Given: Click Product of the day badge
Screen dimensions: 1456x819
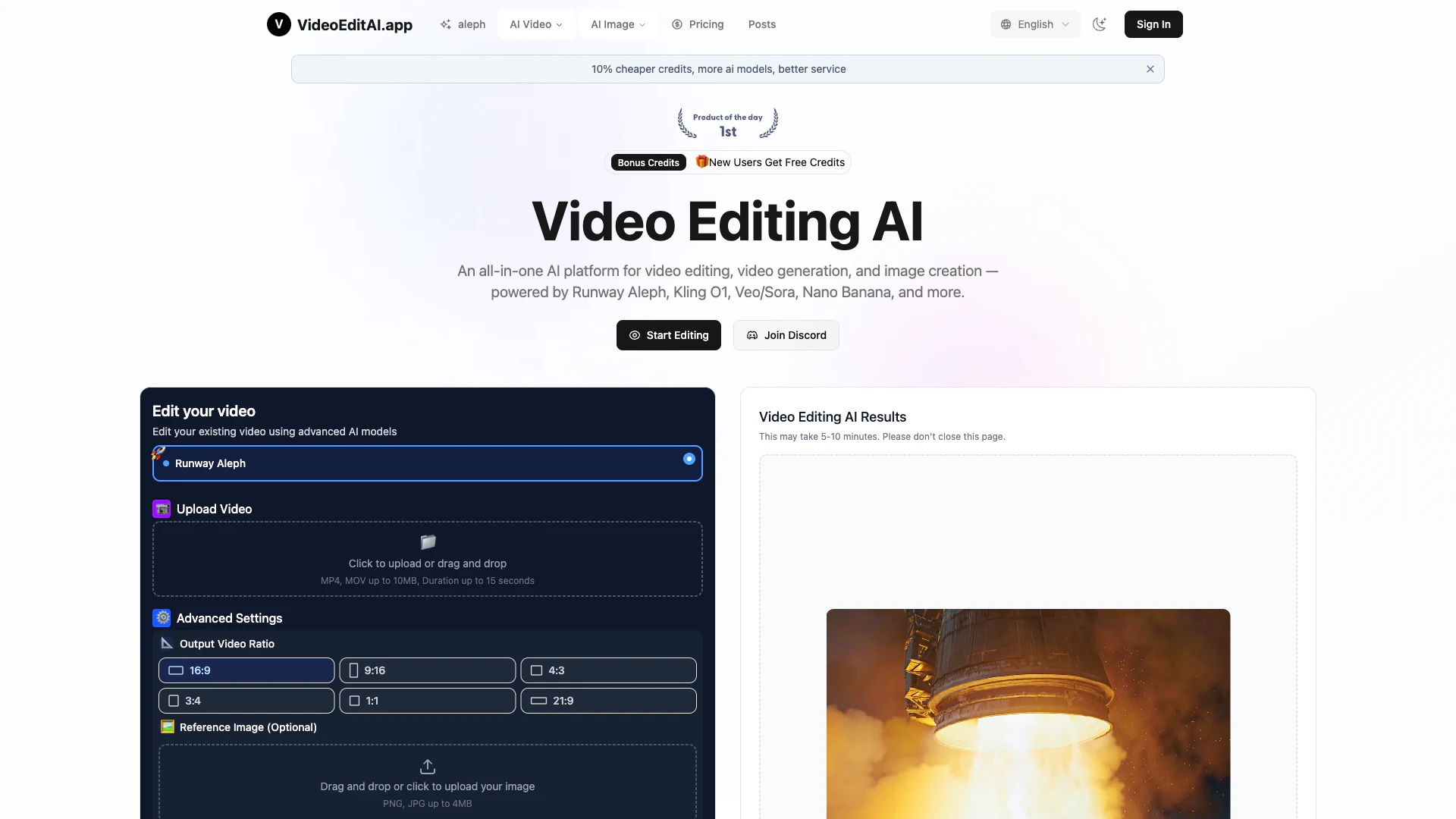Looking at the screenshot, I should [x=727, y=124].
